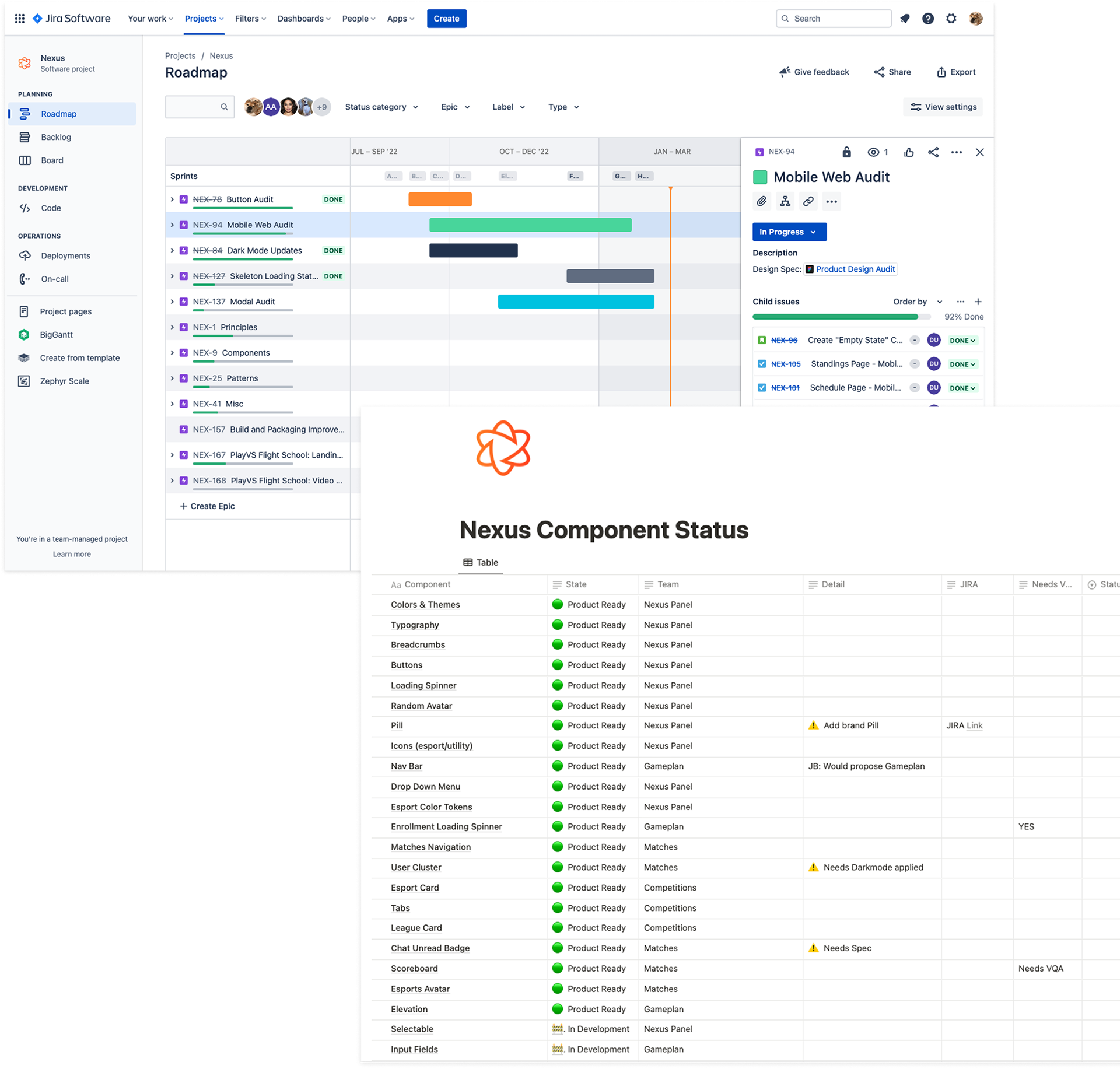Click the blue Create button

(446, 19)
